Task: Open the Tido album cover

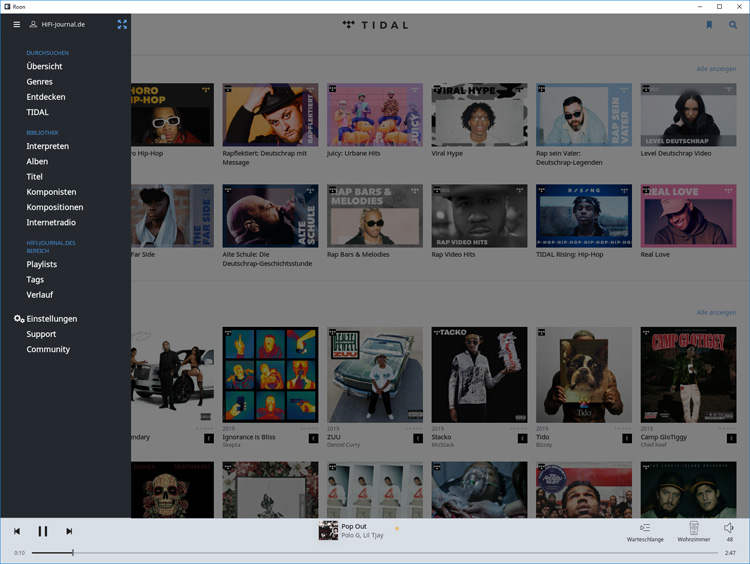Action: click(x=584, y=375)
